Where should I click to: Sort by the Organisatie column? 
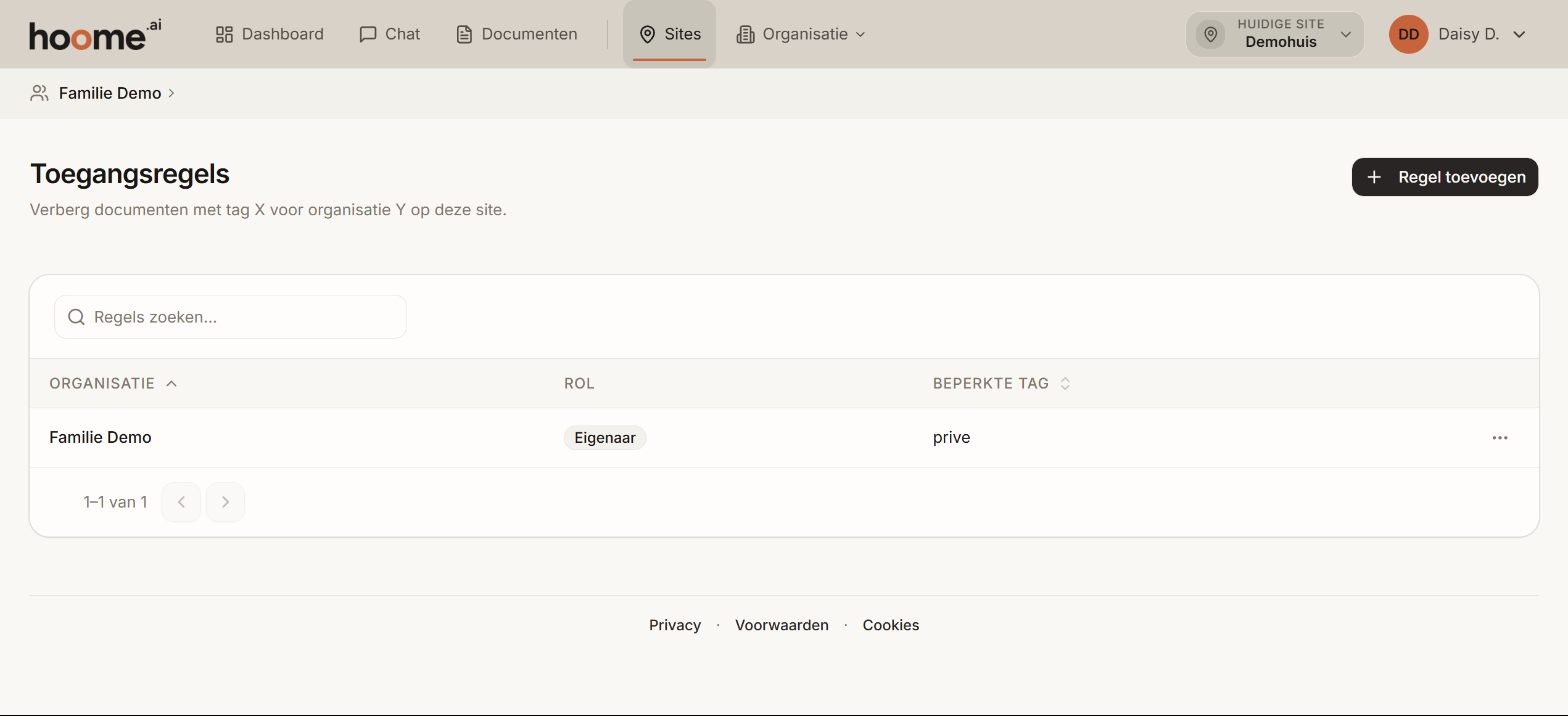[x=113, y=383]
